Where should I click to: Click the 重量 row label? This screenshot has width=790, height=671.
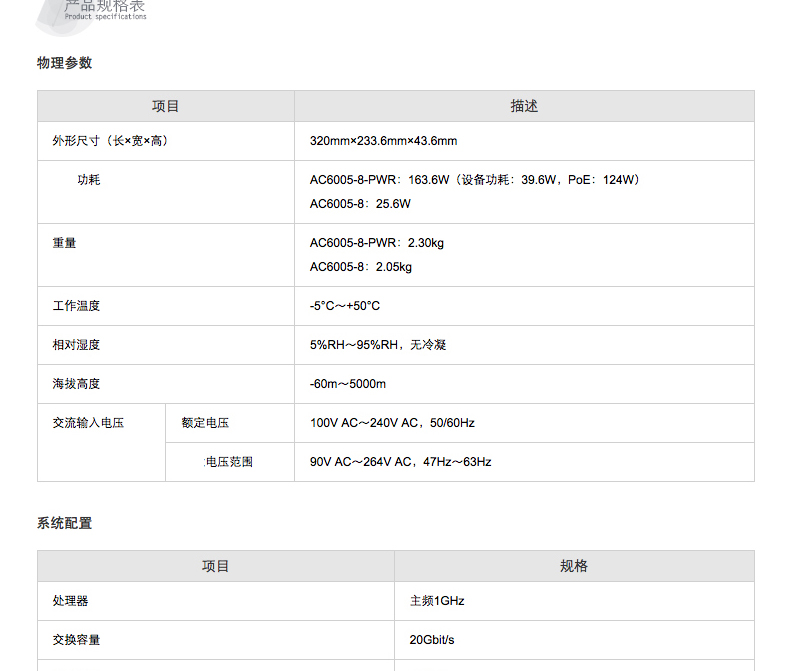[x=64, y=243]
